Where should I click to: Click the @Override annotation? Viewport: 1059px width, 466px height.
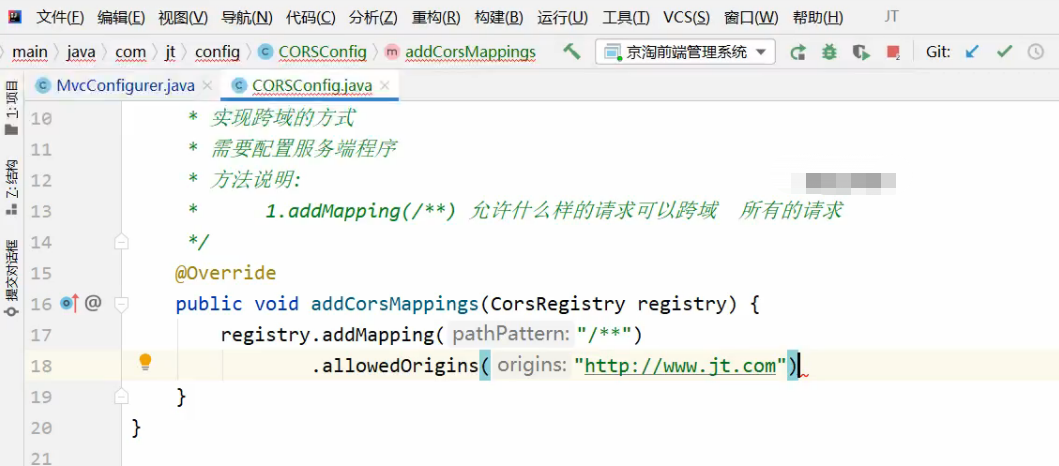click(x=226, y=274)
